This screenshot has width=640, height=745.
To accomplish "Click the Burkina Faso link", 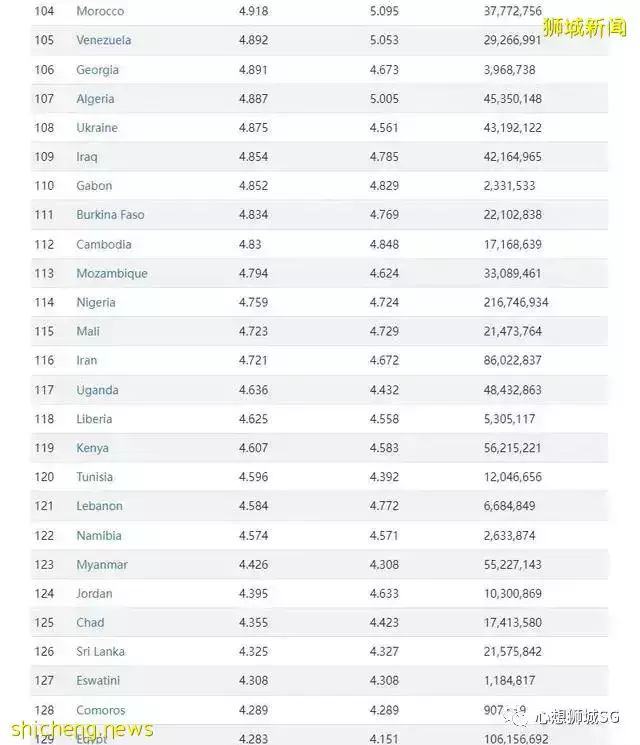I will [110, 215].
